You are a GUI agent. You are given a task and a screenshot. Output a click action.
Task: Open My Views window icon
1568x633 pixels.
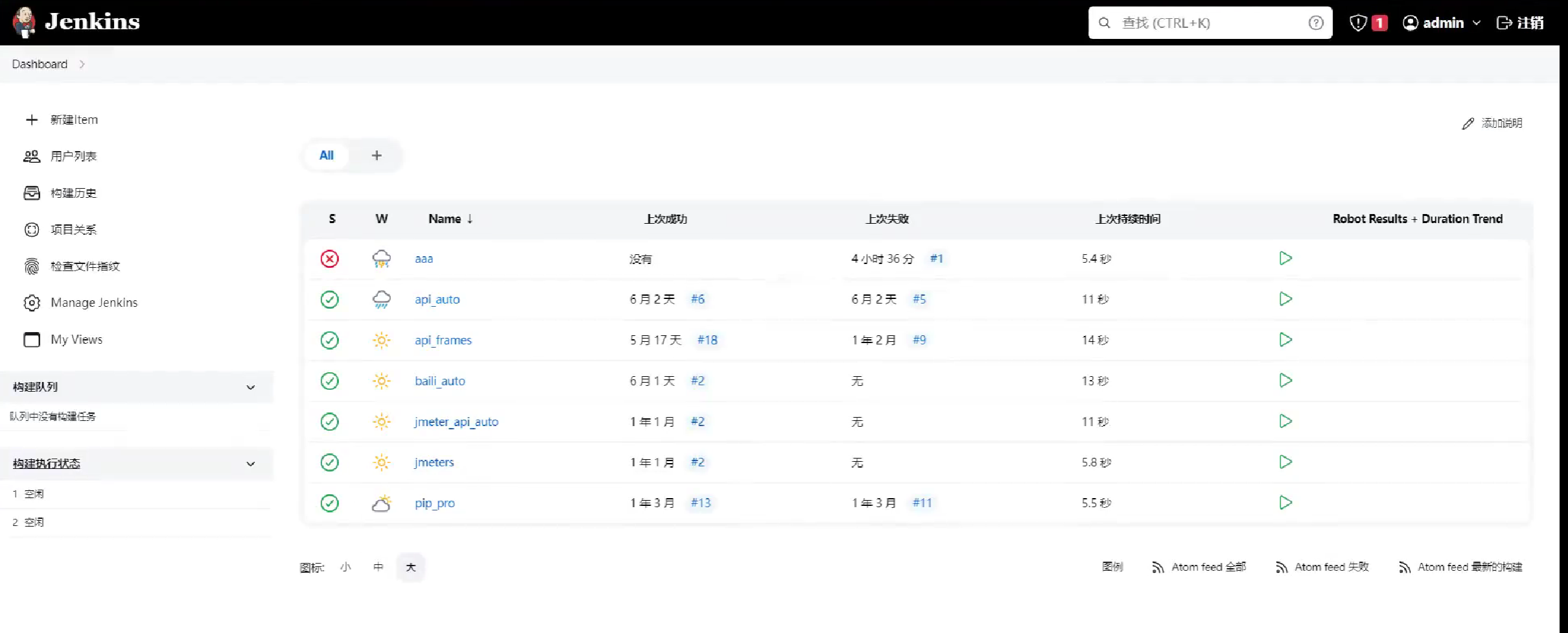click(32, 339)
